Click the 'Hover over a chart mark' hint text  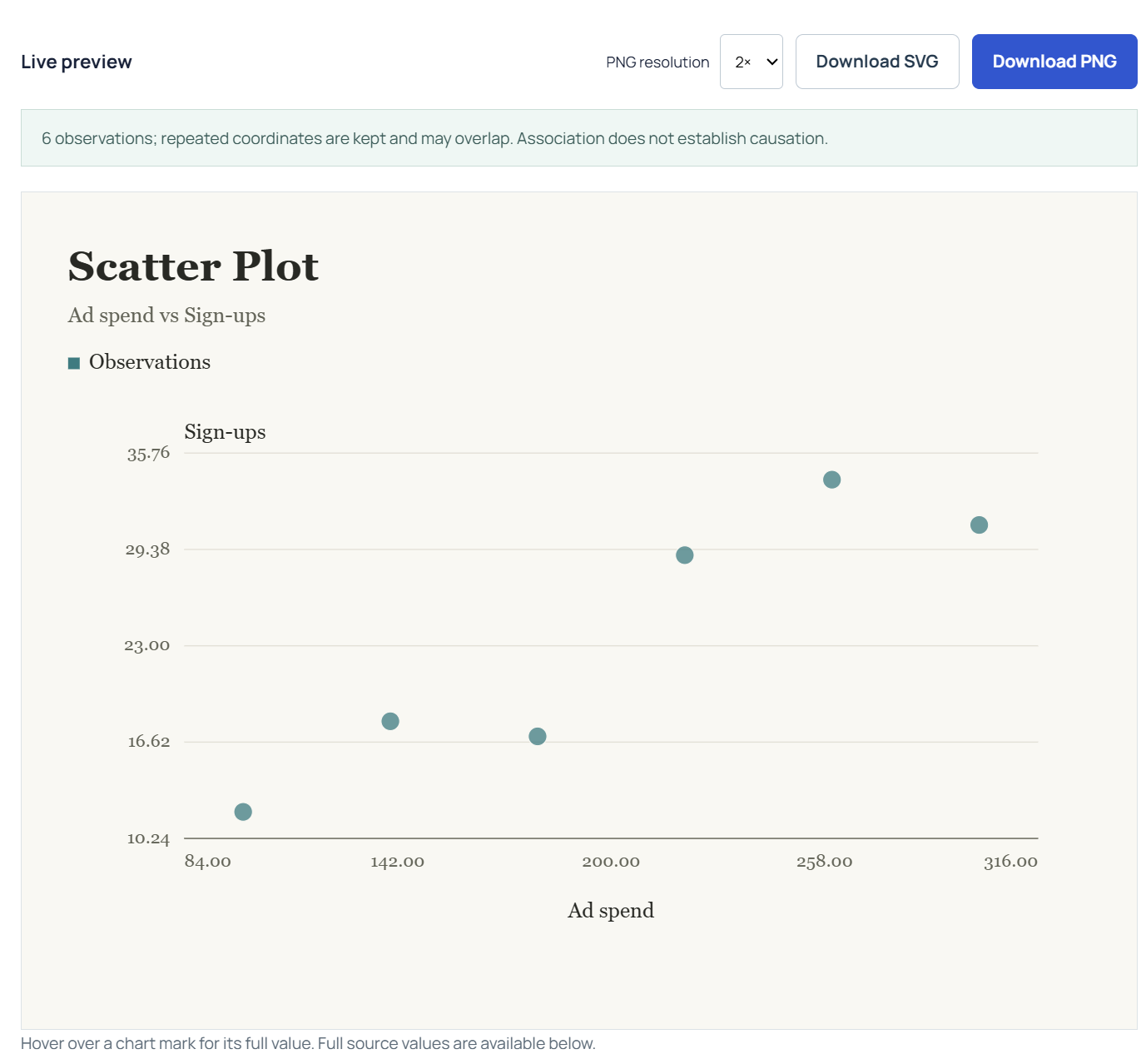pyautogui.click(x=308, y=1043)
